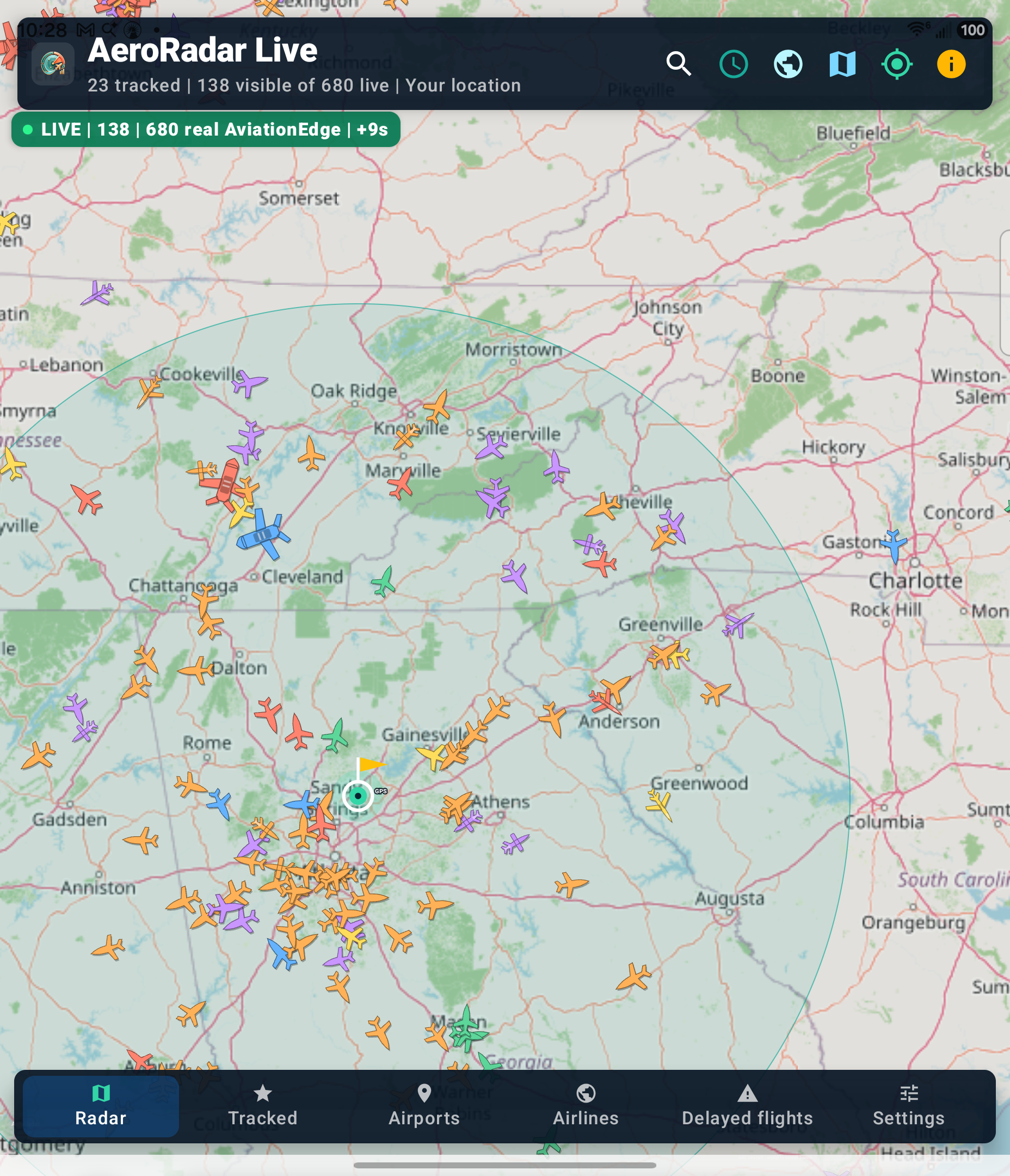Tap the Wi-Fi status icon
The image size is (1010, 1176).
click(x=917, y=29)
